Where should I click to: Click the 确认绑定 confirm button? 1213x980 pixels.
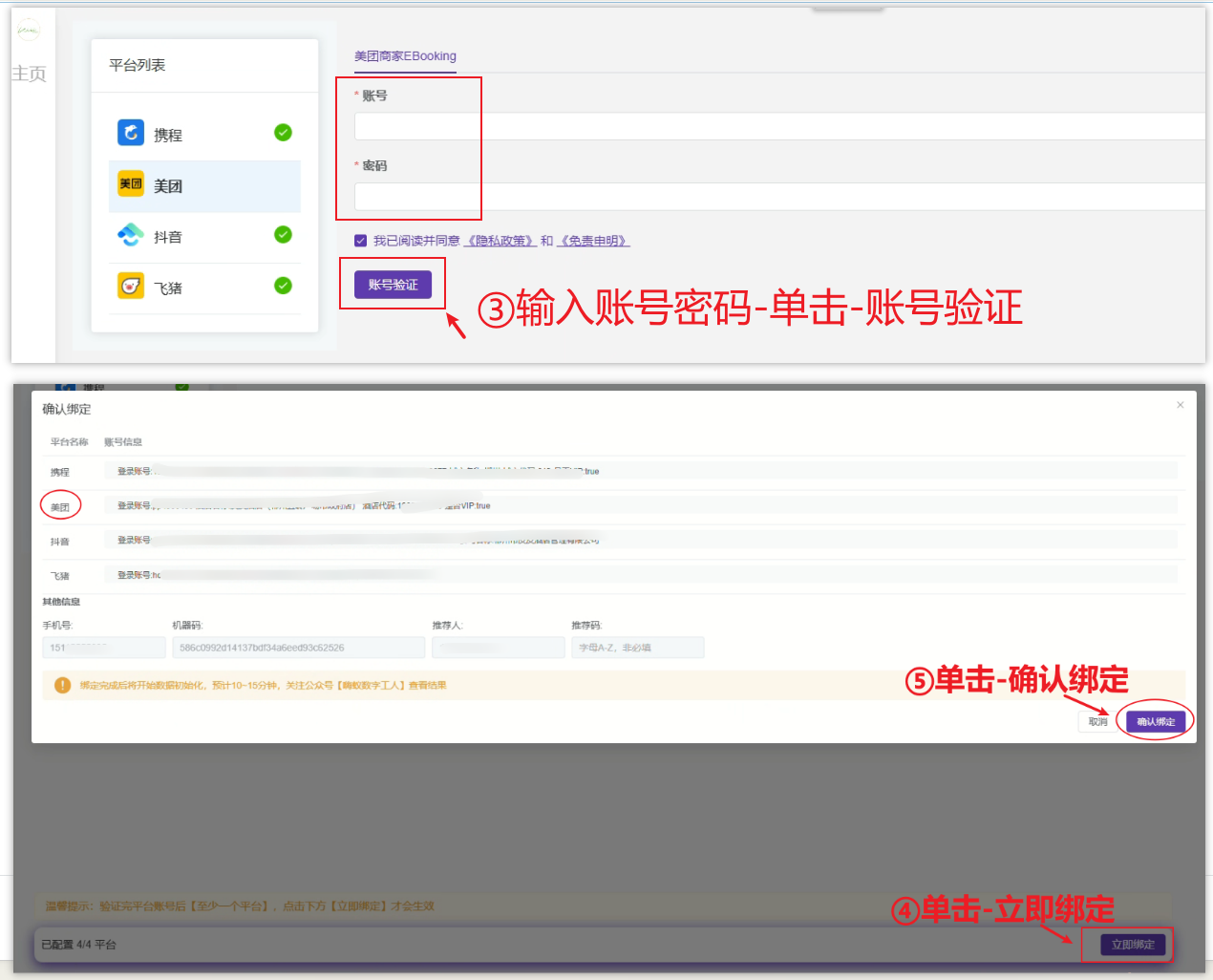click(x=1155, y=721)
